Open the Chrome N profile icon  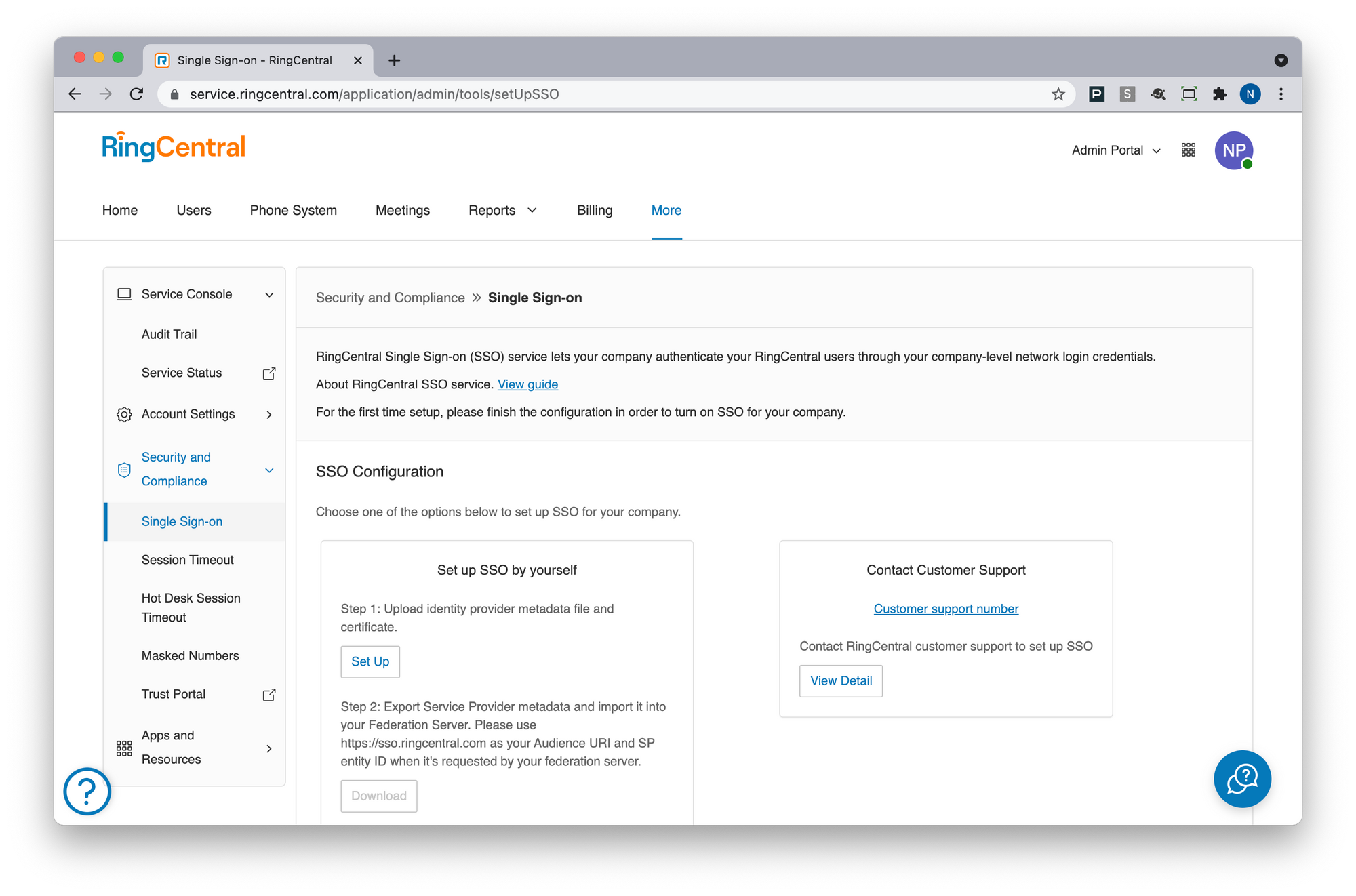[1250, 94]
